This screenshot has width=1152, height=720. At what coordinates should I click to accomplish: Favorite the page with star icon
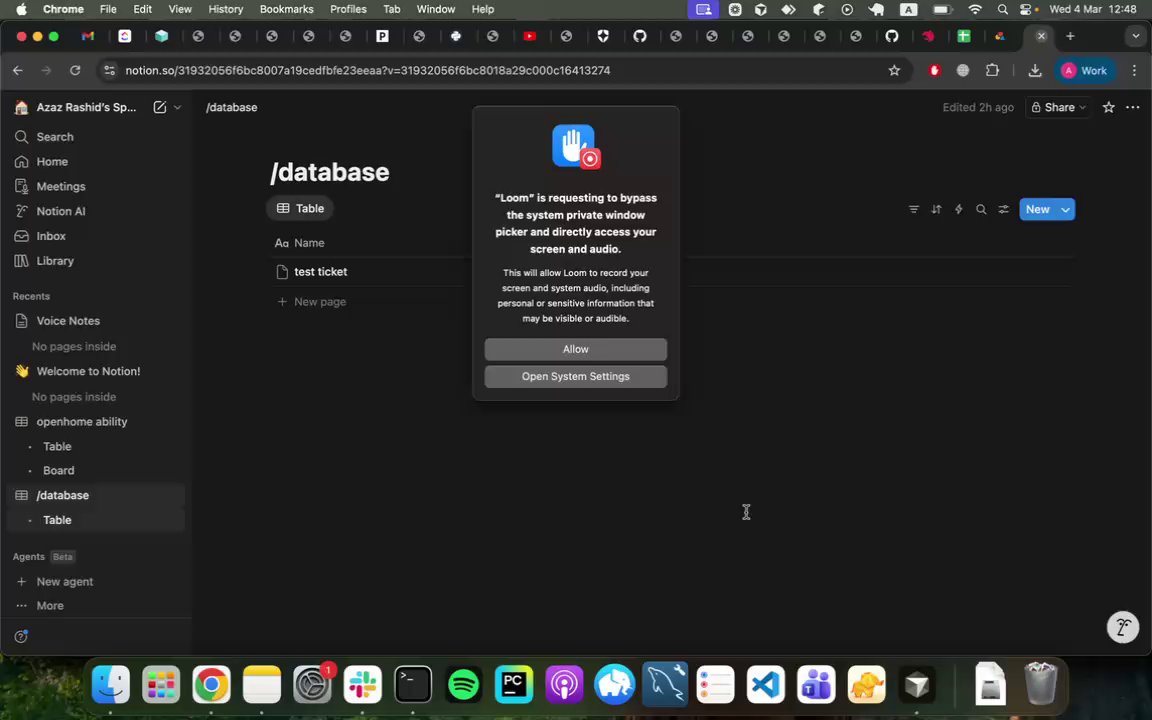pos(1109,107)
